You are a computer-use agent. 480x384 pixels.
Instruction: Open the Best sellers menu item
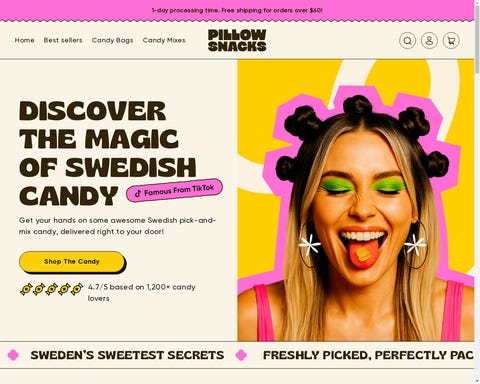63,40
